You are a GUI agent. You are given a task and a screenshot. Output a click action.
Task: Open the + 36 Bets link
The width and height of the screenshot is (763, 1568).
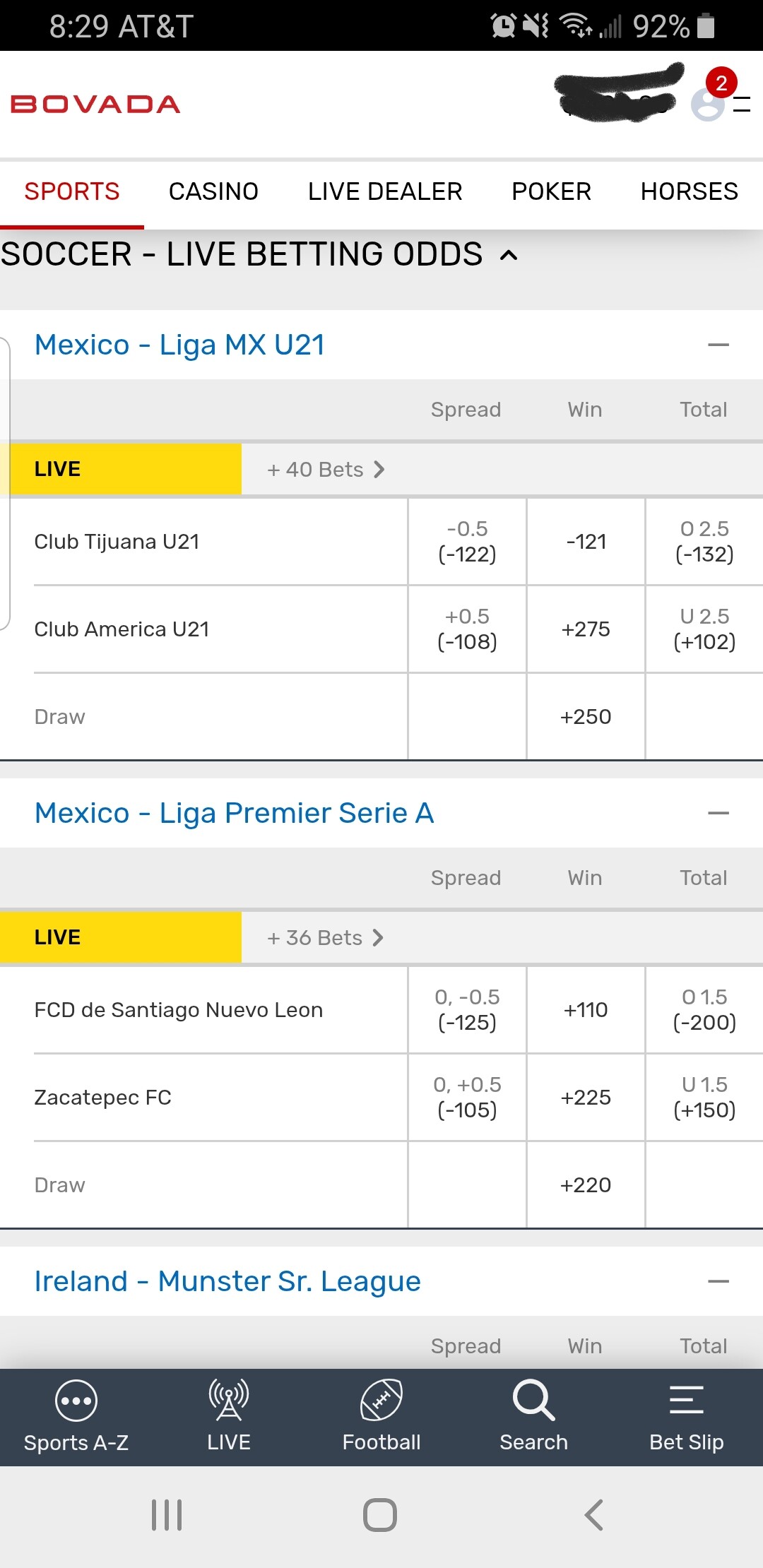[x=325, y=938]
